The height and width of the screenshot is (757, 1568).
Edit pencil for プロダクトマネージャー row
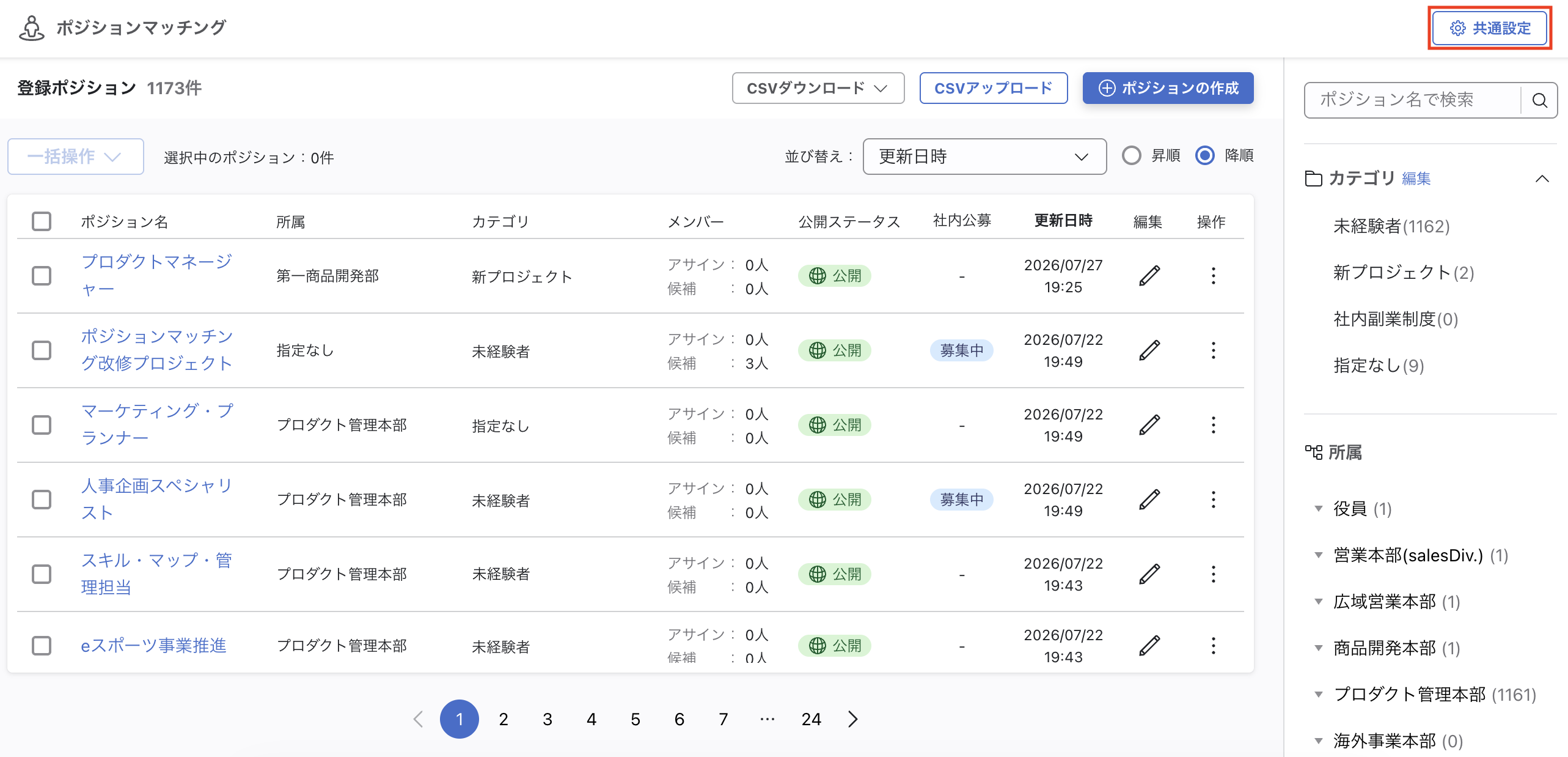[1149, 276]
